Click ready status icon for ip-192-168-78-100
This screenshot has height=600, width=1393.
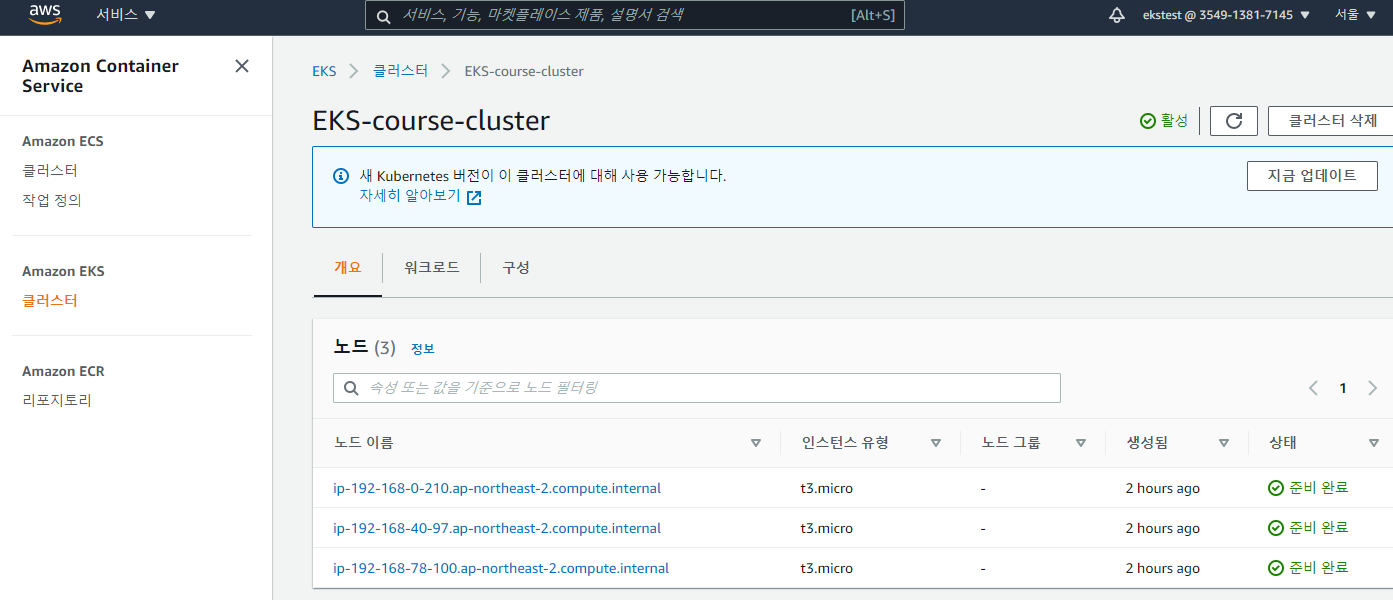click(1276, 568)
